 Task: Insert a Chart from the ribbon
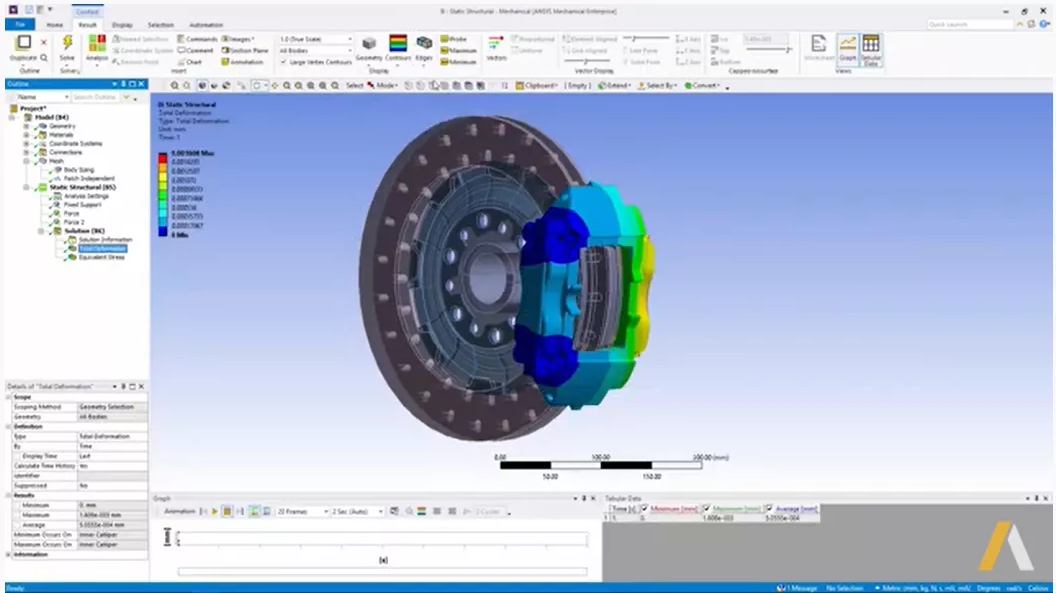[x=190, y=62]
